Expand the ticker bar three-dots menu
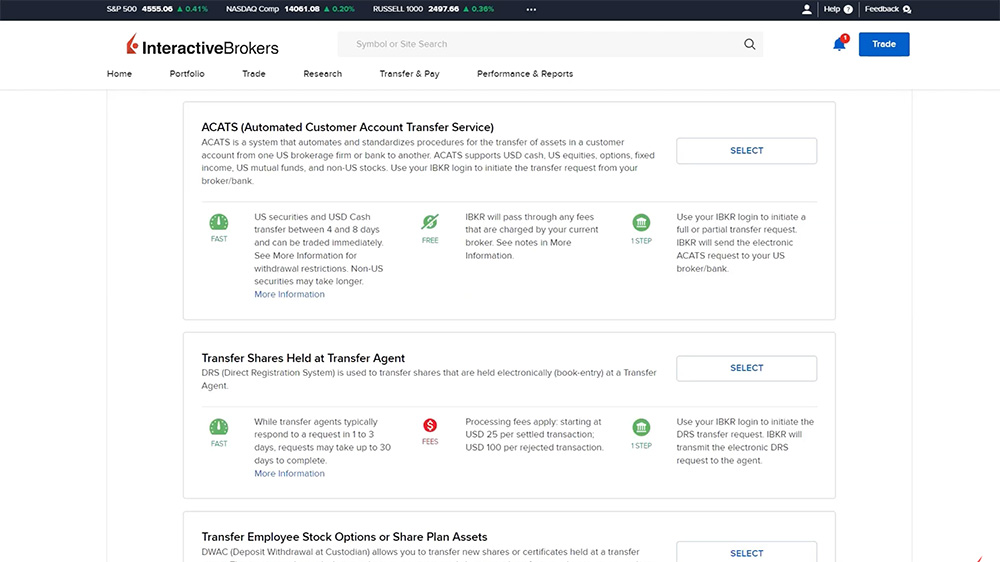 coord(531,9)
